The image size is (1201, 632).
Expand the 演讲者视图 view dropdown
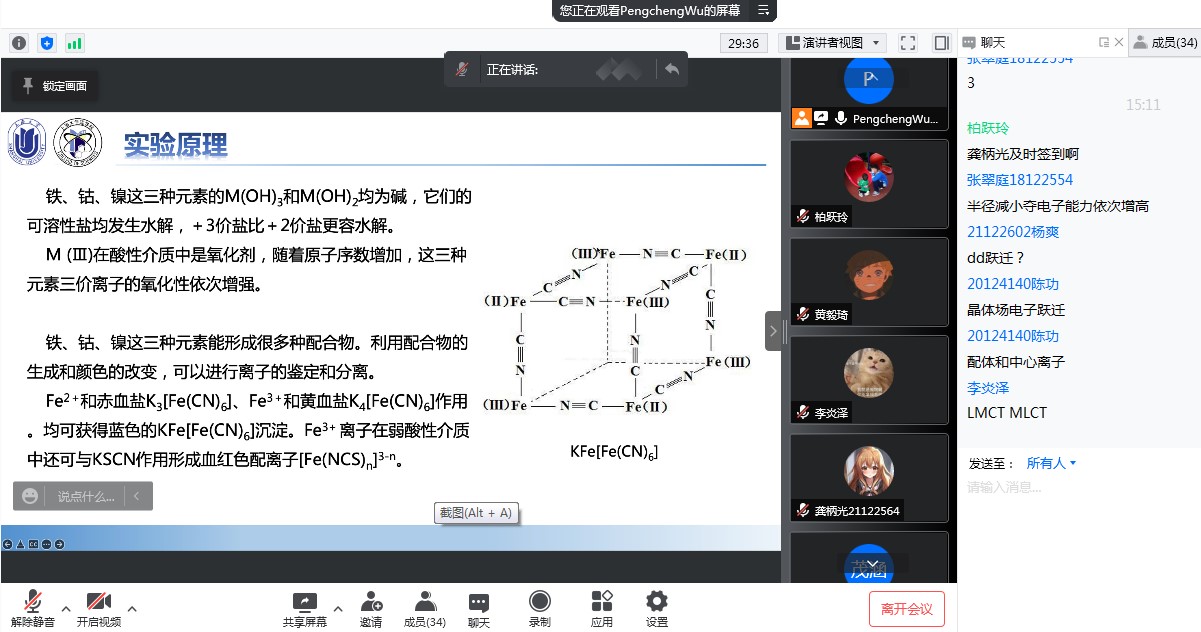(x=833, y=43)
